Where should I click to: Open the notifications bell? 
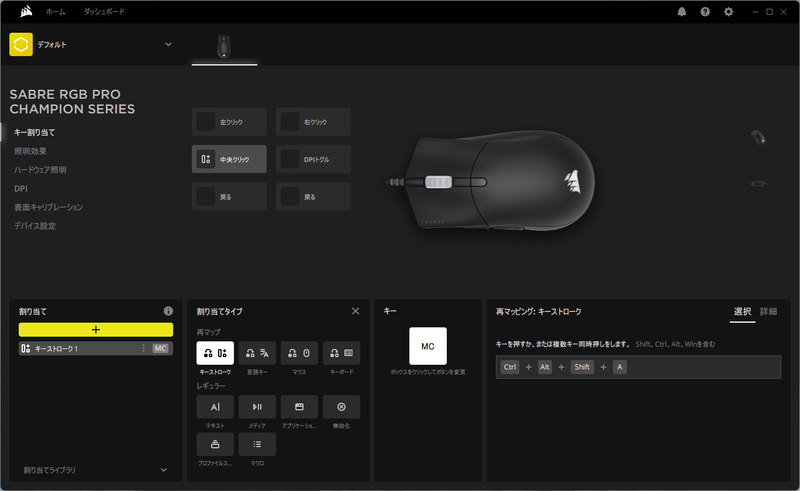click(x=682, y=12)
